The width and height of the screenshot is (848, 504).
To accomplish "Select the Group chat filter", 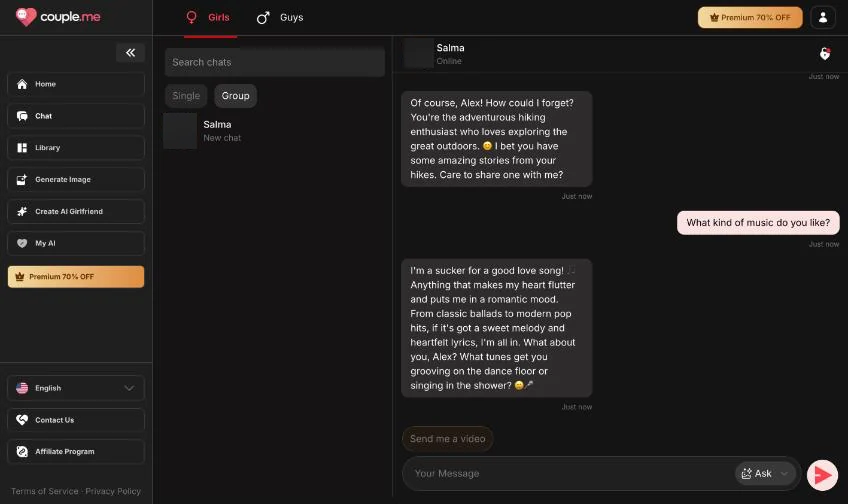I will (x=235, y=96).
